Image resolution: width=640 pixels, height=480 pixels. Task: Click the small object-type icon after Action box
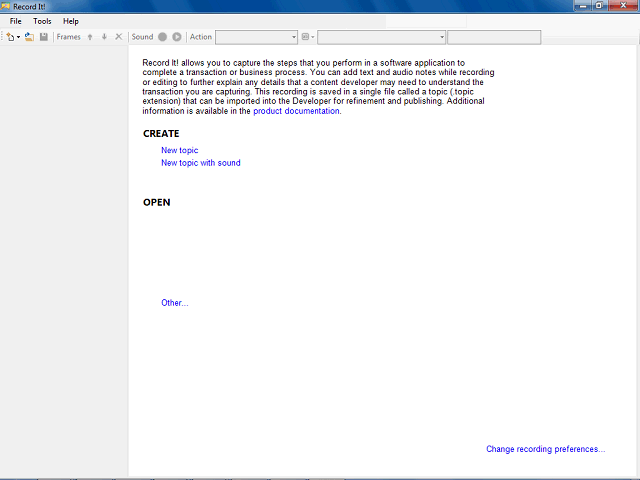coord(307,37)
